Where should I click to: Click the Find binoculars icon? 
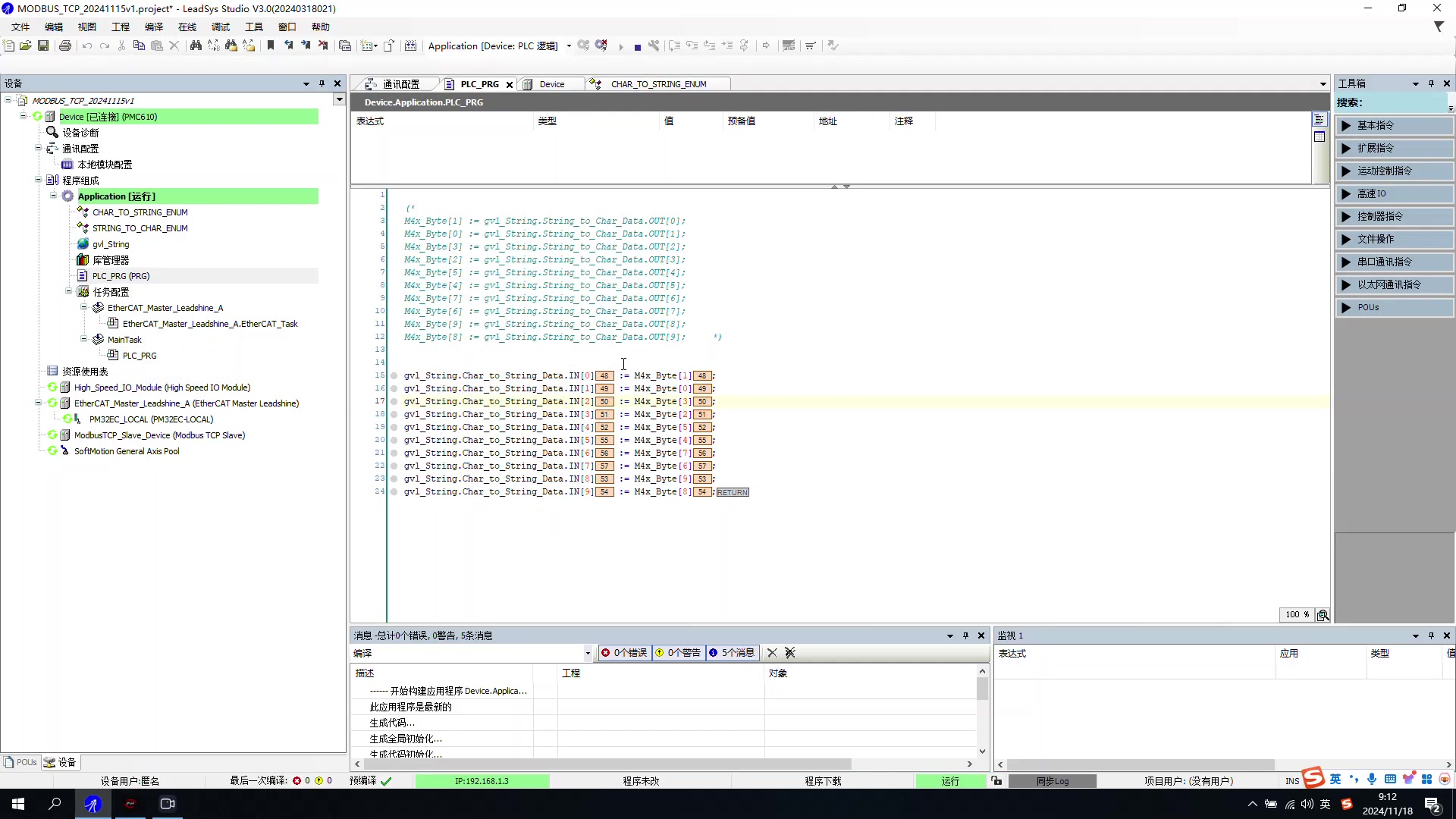click(196, 45)
